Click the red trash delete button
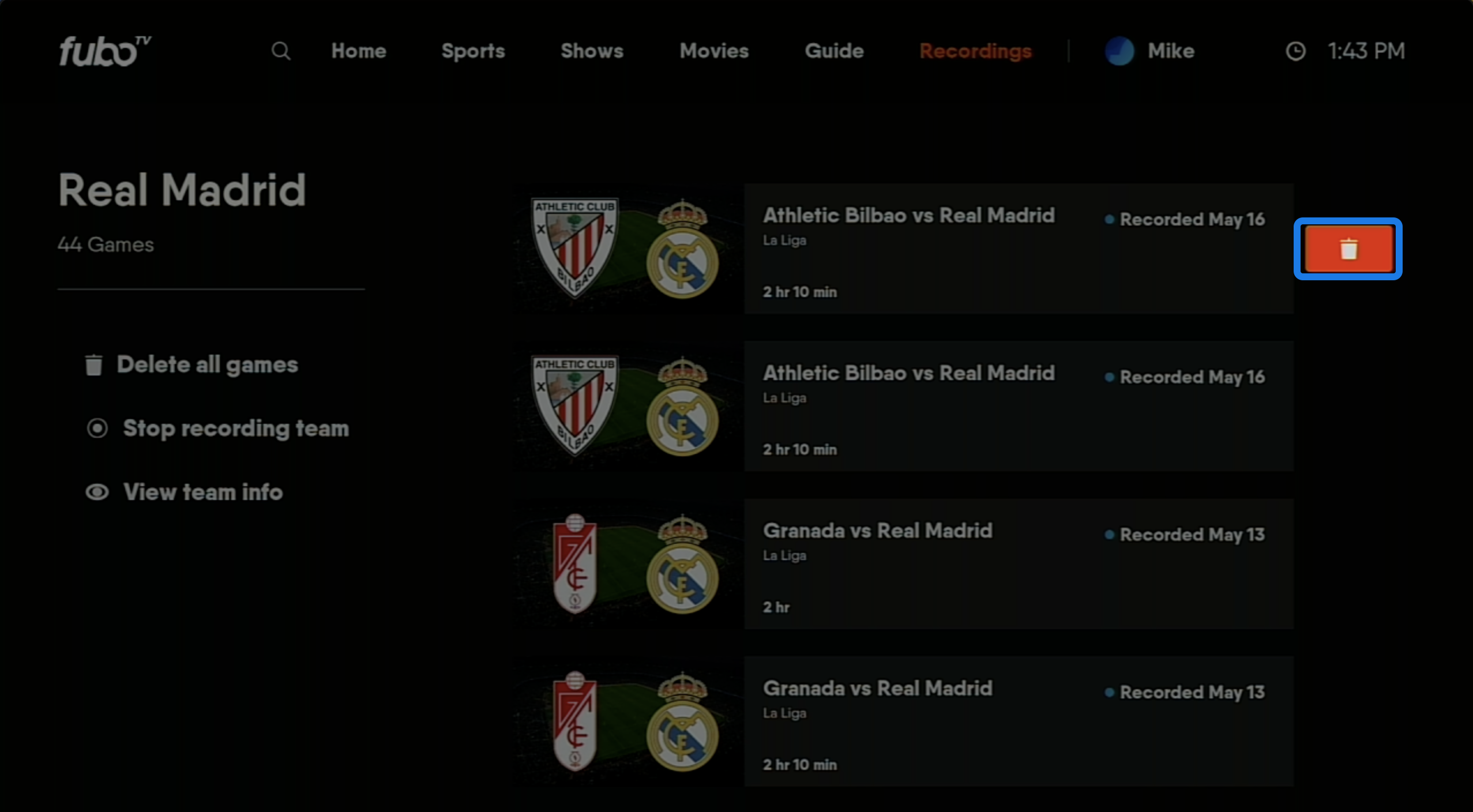The width and height of the screenshot is (1473, 812). (x=1348, y=249)
